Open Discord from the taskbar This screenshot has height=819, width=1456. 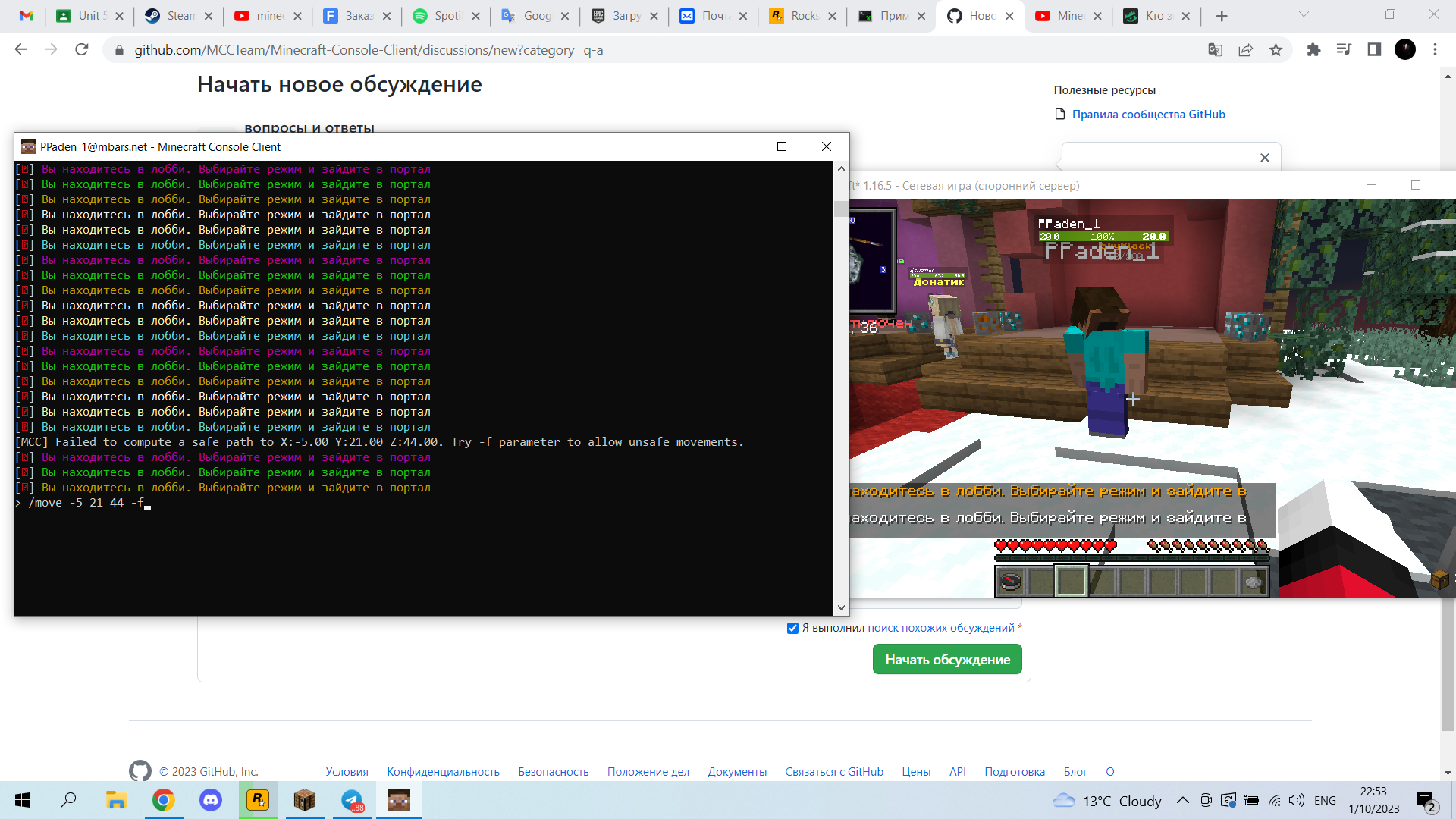[210, 800]
